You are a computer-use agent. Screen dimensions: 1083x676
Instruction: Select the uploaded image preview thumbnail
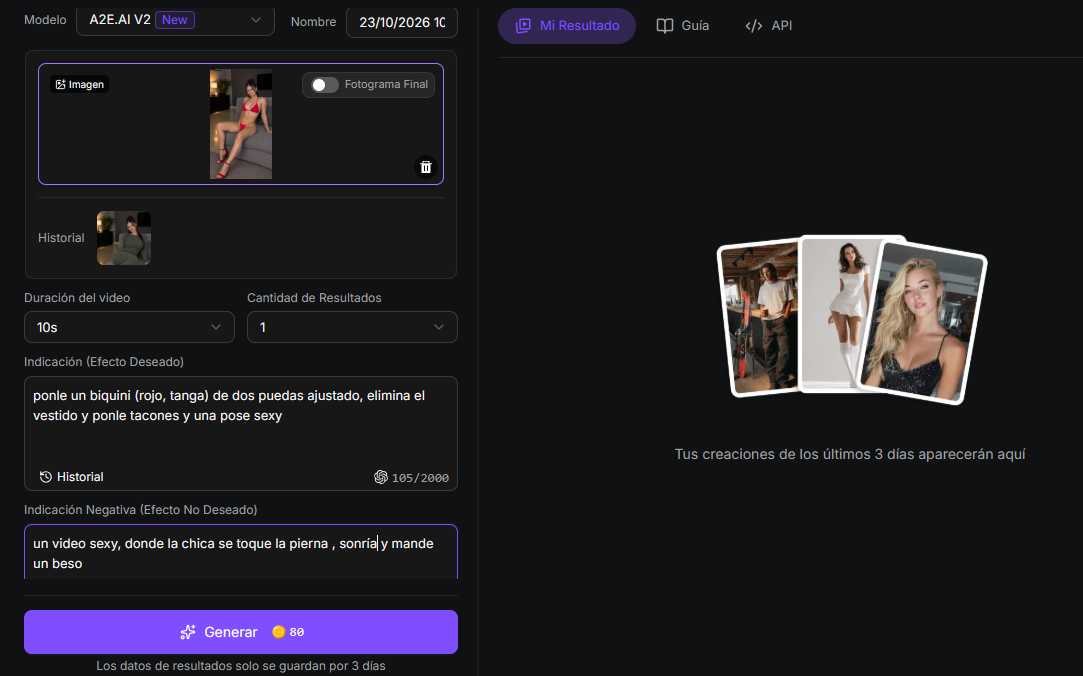(x=241, y=124)
